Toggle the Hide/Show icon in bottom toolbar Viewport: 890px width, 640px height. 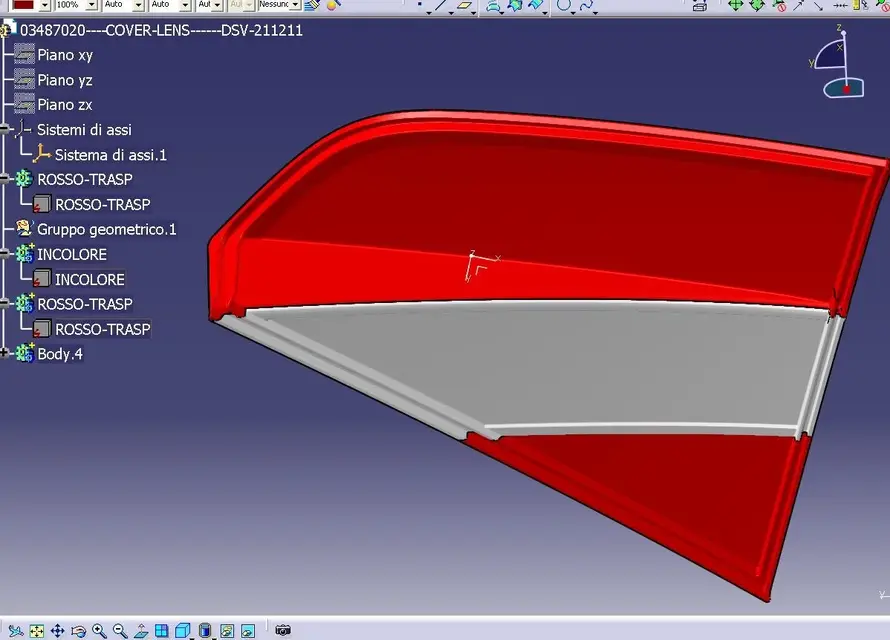(226, 631)
